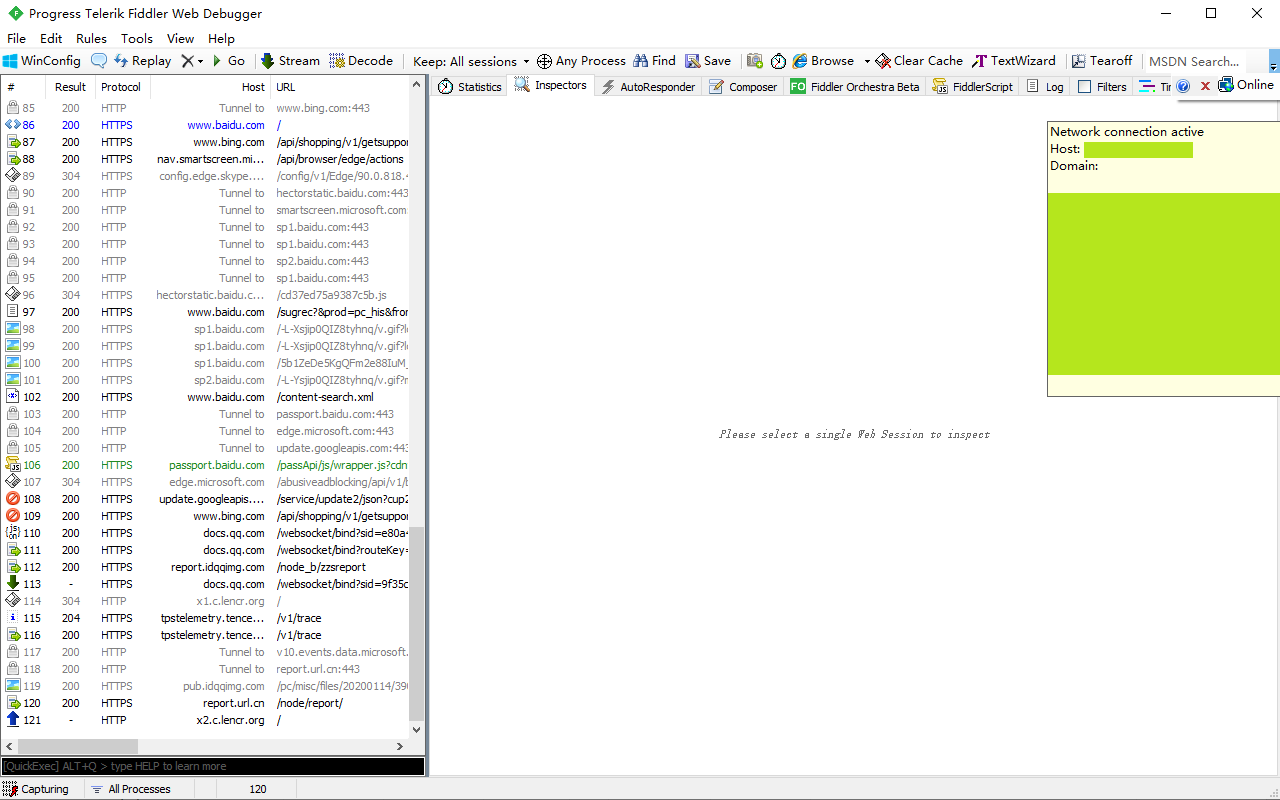Sort sessions by # column header

[x=24, y=87]
